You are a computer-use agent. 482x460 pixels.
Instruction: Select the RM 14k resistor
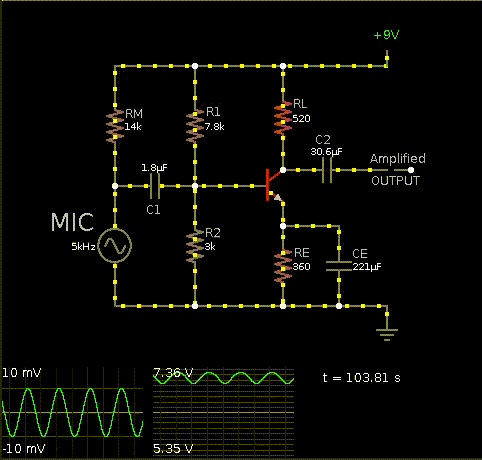[x=115, y=126]
